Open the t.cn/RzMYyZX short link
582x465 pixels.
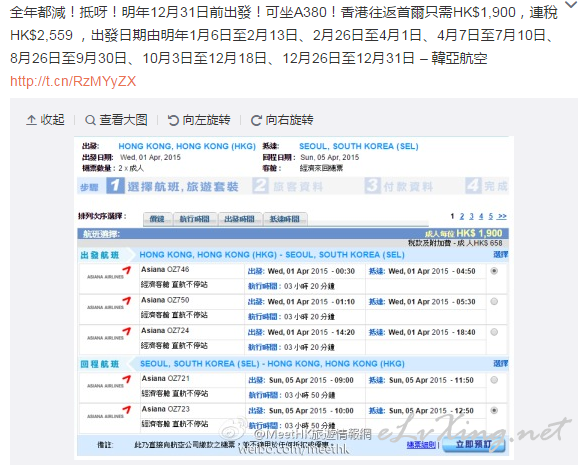(x=73, y=81)
